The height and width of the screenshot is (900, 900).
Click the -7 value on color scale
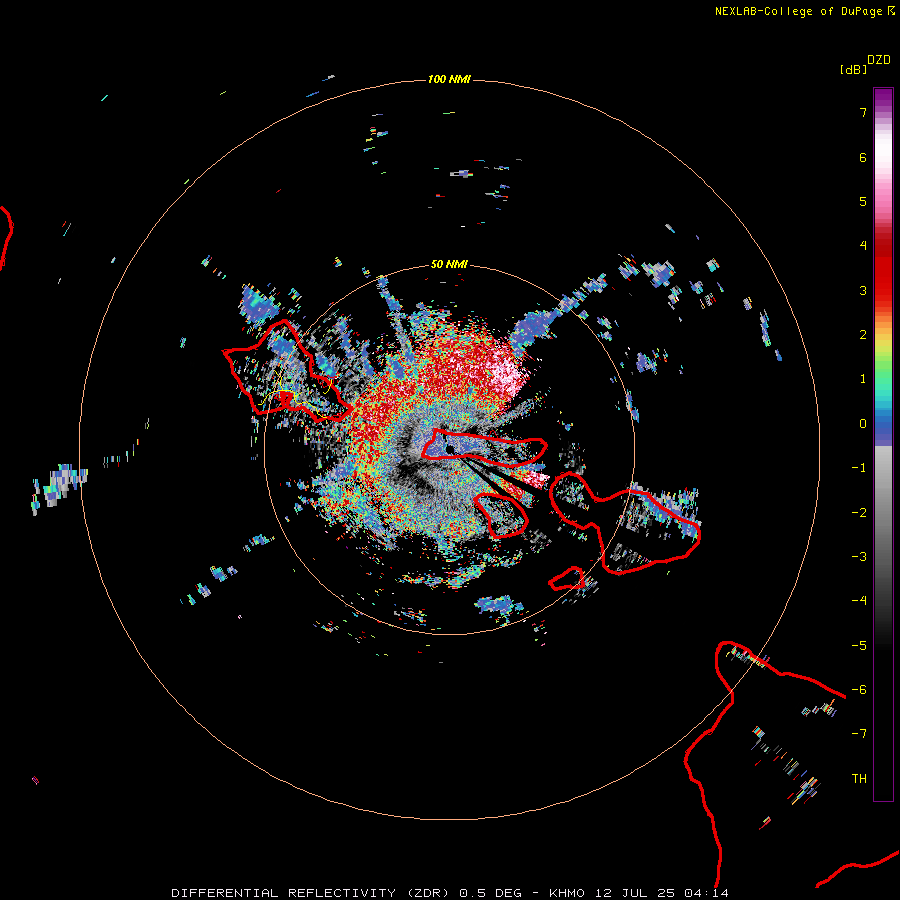point(859,734)
